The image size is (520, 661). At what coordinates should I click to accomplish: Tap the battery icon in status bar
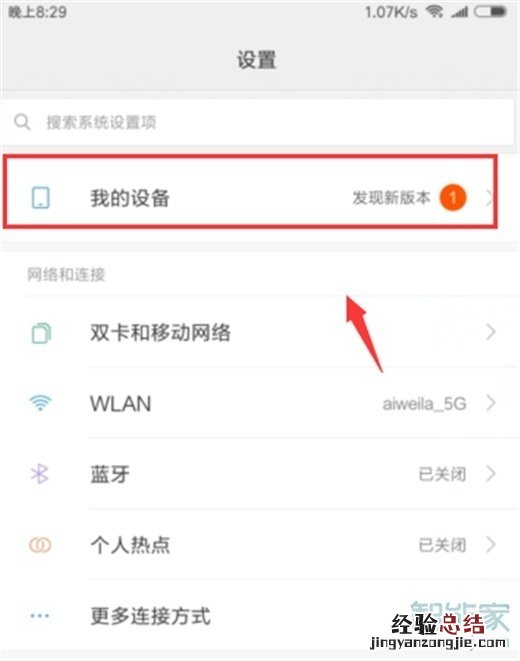coord(490,11)
